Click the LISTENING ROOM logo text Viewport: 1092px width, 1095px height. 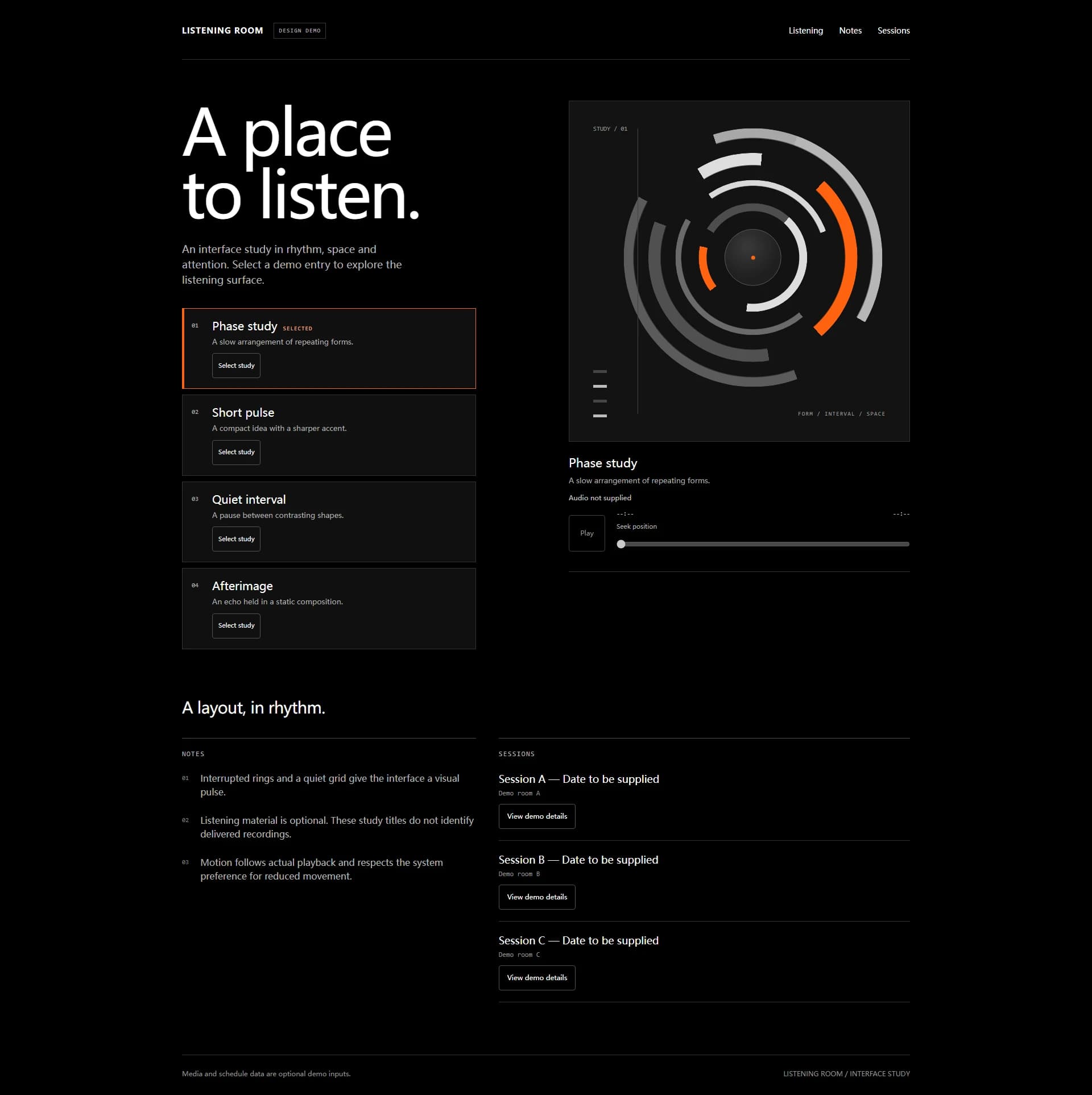tap(222, 31)
